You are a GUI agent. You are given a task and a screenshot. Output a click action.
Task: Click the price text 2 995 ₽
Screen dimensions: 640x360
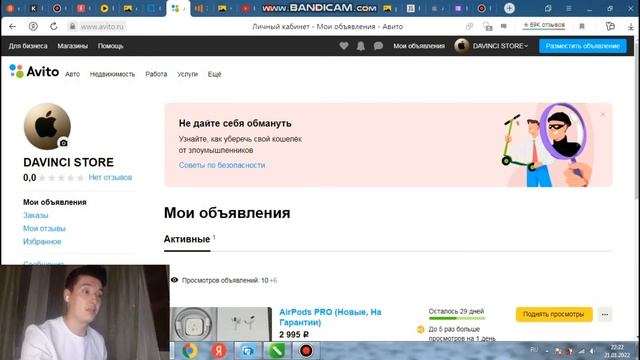[x=294, y=335]
